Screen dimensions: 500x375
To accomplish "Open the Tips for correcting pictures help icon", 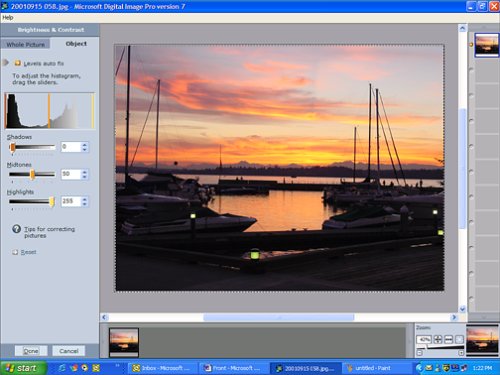I will (x=16, y=229).
